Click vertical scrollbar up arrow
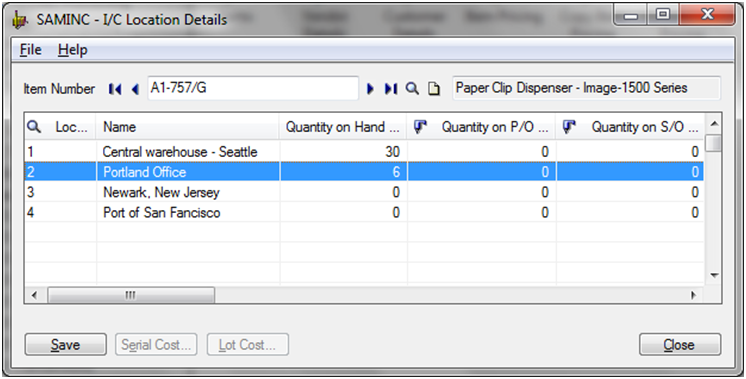 [x=714, y=124]
